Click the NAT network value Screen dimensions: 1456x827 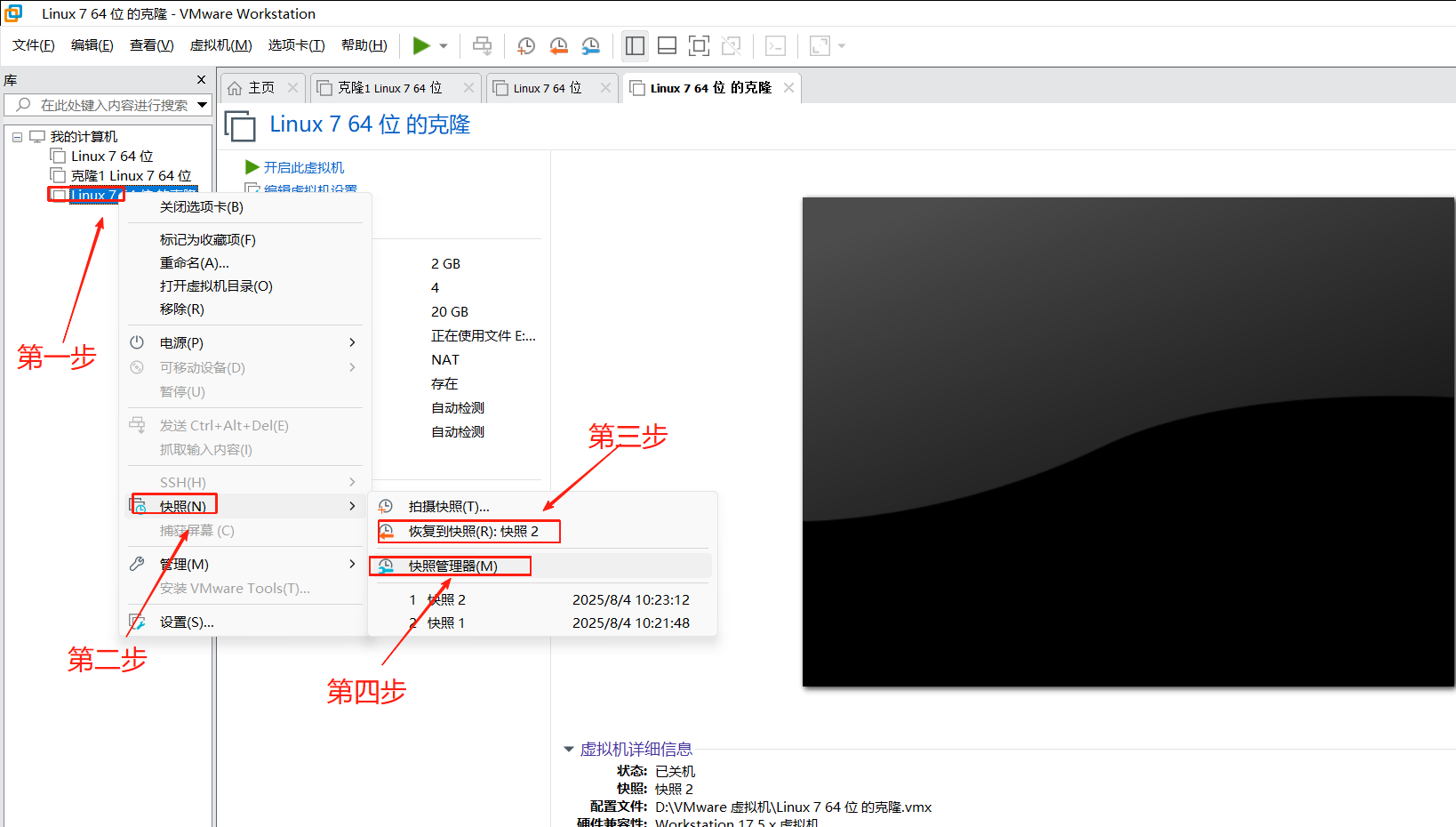tap(445, 360)
